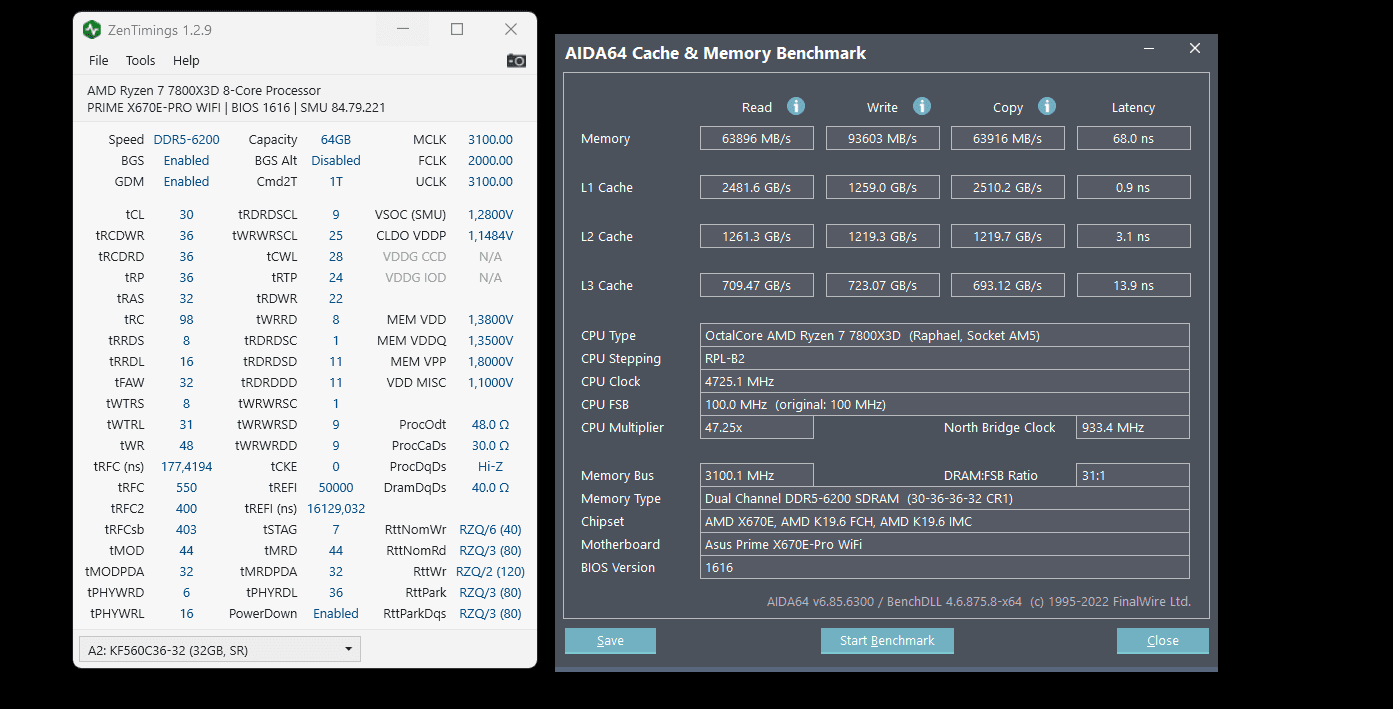Click the MEM VDD value 1,3800V
1393x709 pixels.
(490, 319)
